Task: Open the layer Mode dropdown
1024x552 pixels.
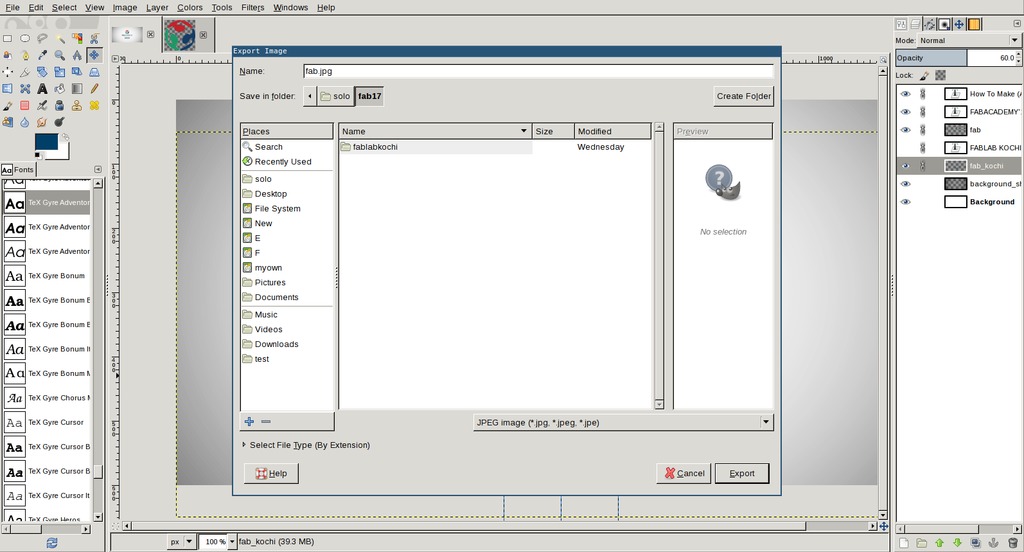Action: click(969, 41)
